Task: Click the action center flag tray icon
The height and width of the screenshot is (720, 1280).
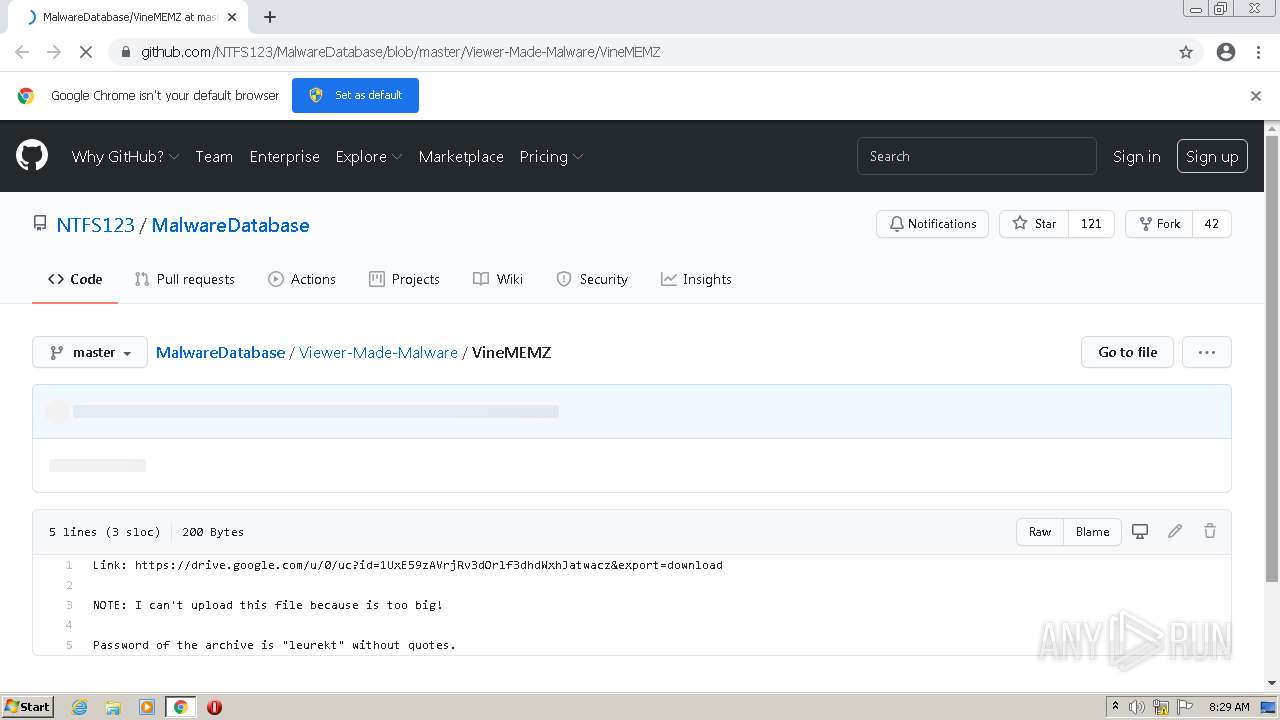Action: 1185,707
